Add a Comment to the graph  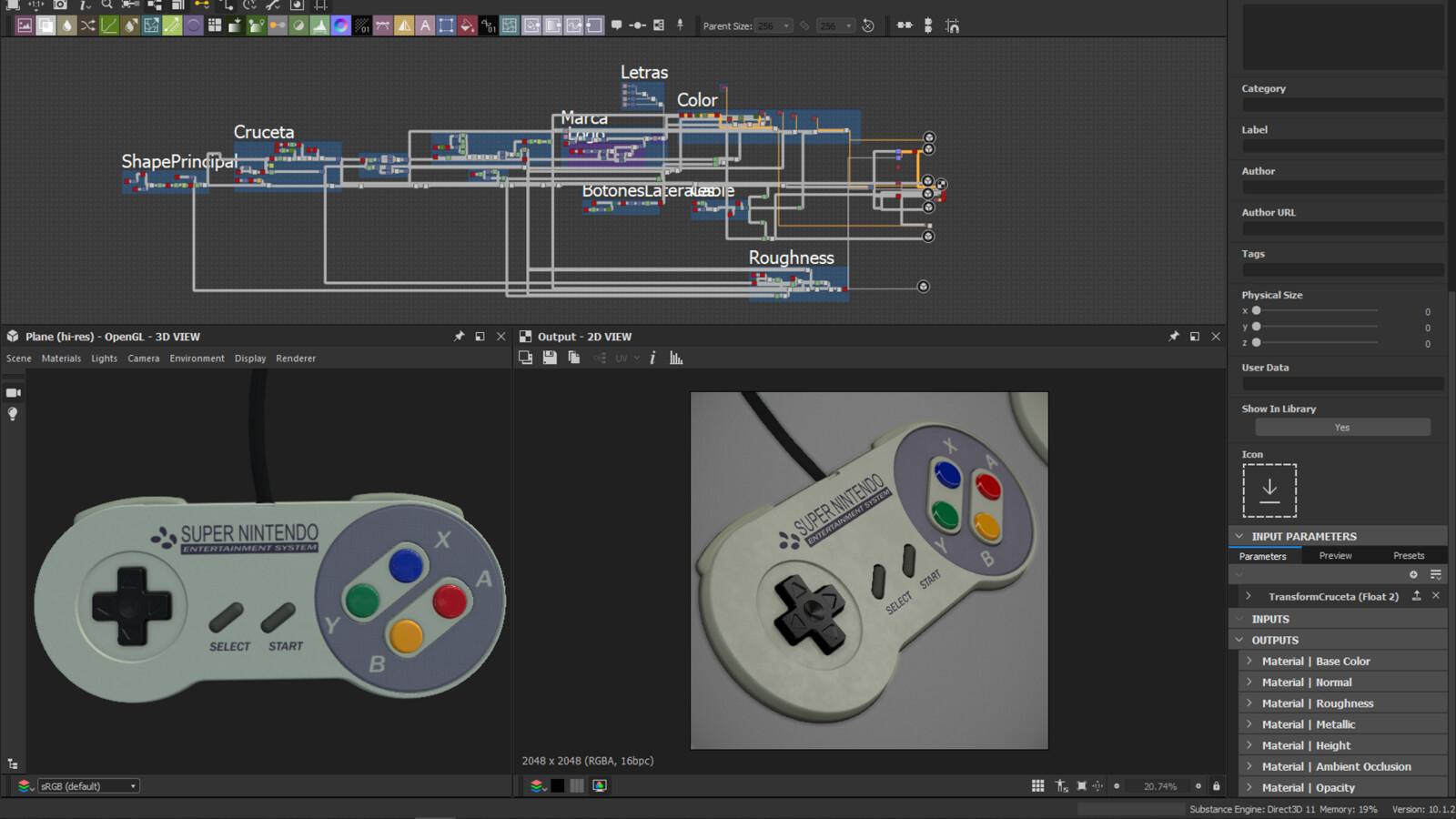pyautogui.click(x=616, y=25)
